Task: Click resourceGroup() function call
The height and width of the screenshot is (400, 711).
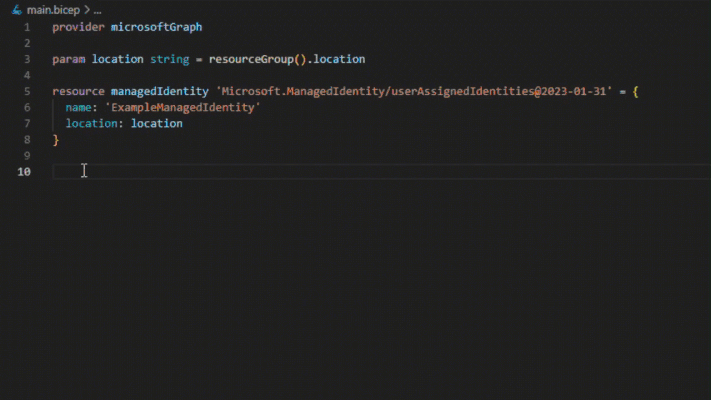Action: coord(258,59)
